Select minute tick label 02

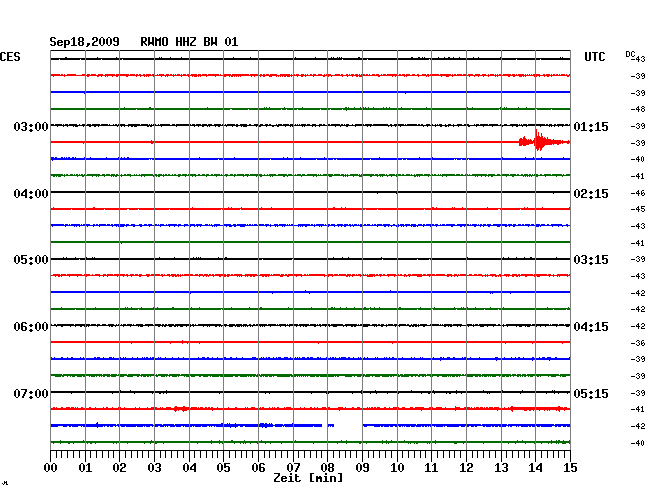pyautogui.click(x=119, y=467)
